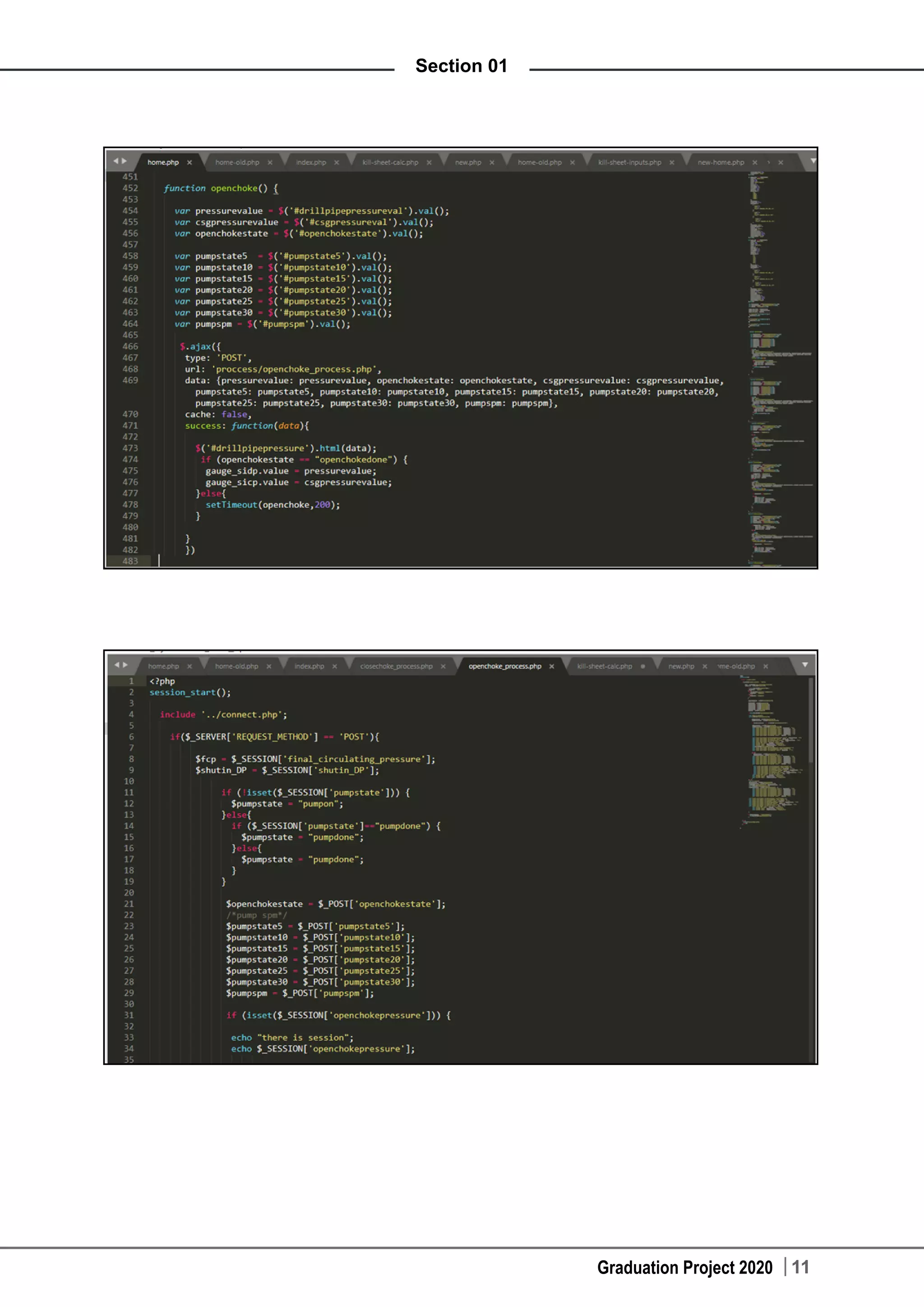Screen dimensions: 924x1307
Task: Open tab list dropdown in bottom editor
Action: pos(804,664)
